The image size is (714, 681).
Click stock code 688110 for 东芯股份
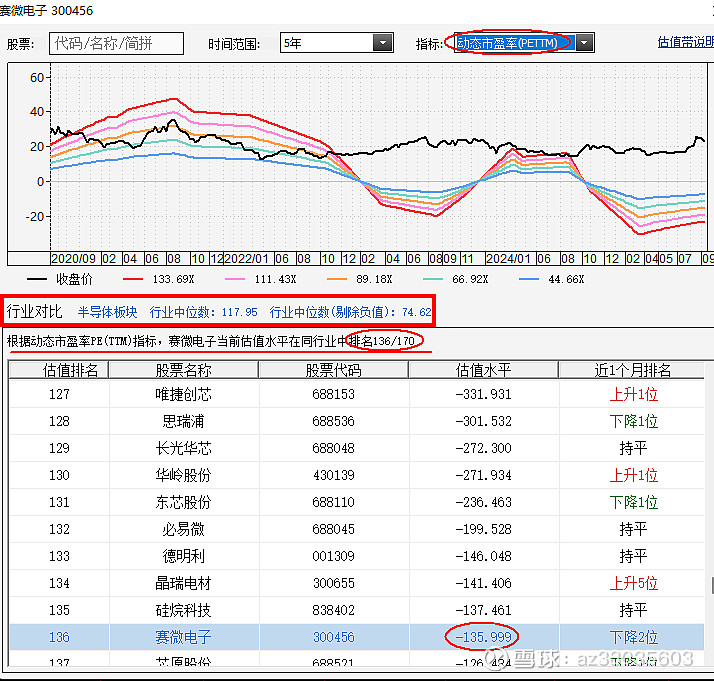point(333,502)
